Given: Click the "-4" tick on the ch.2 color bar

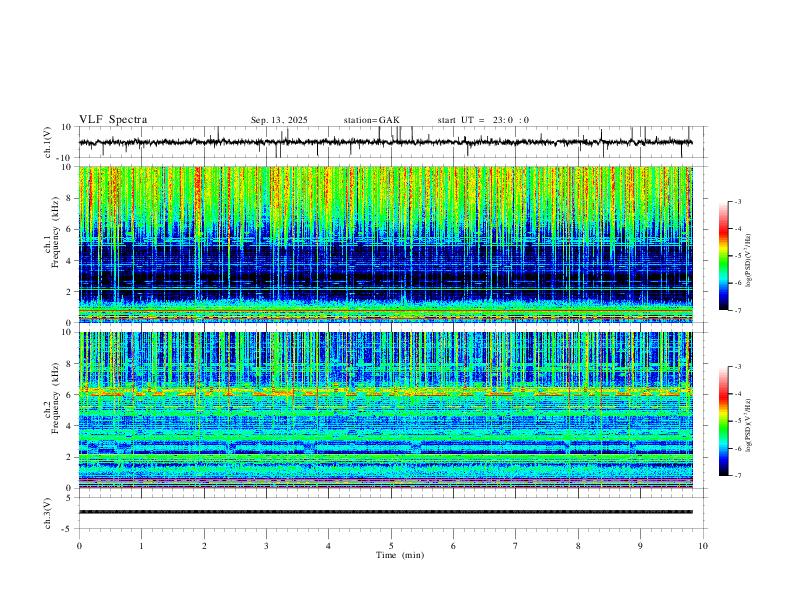Looking at the screenshot, I should tap(738, 394).
